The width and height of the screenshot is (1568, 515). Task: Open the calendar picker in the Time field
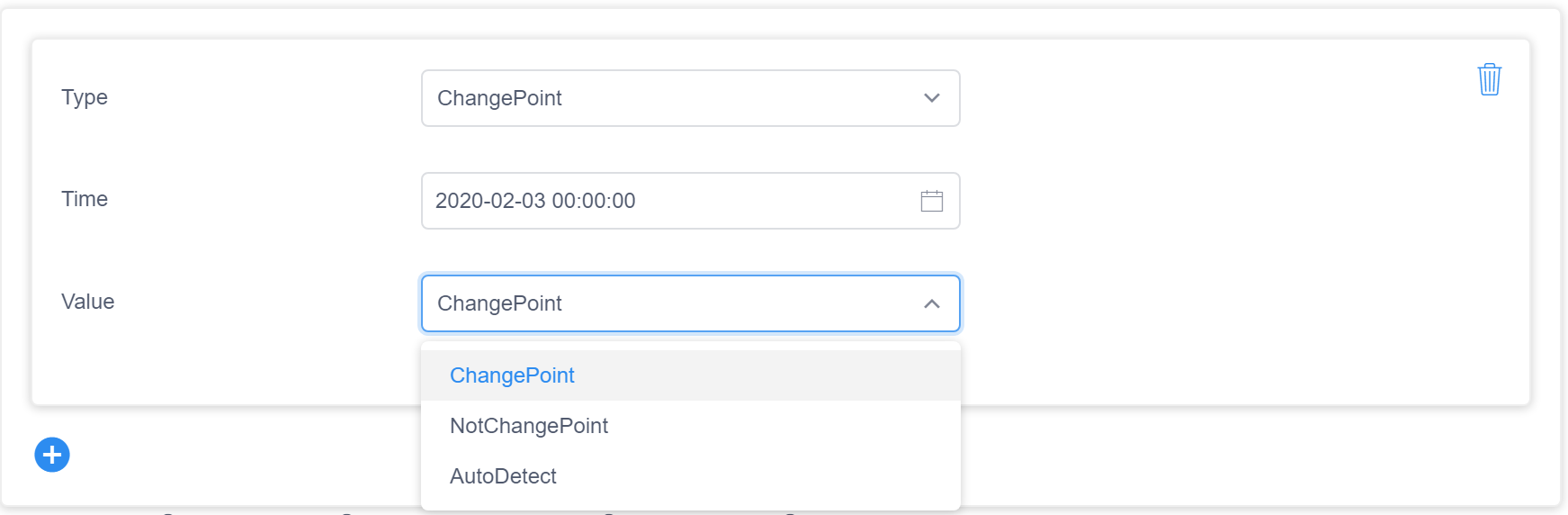(931, 201)
